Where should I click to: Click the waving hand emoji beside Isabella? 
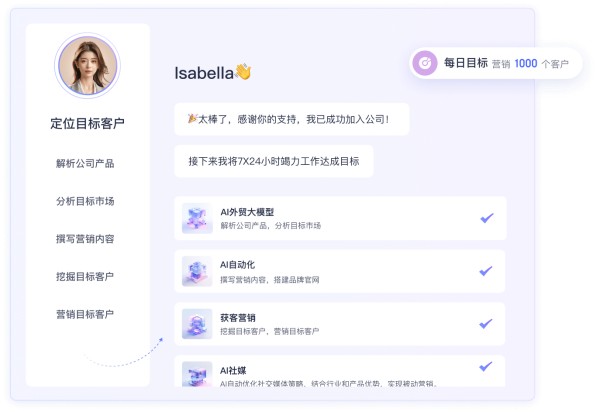[x=243, y=72]
